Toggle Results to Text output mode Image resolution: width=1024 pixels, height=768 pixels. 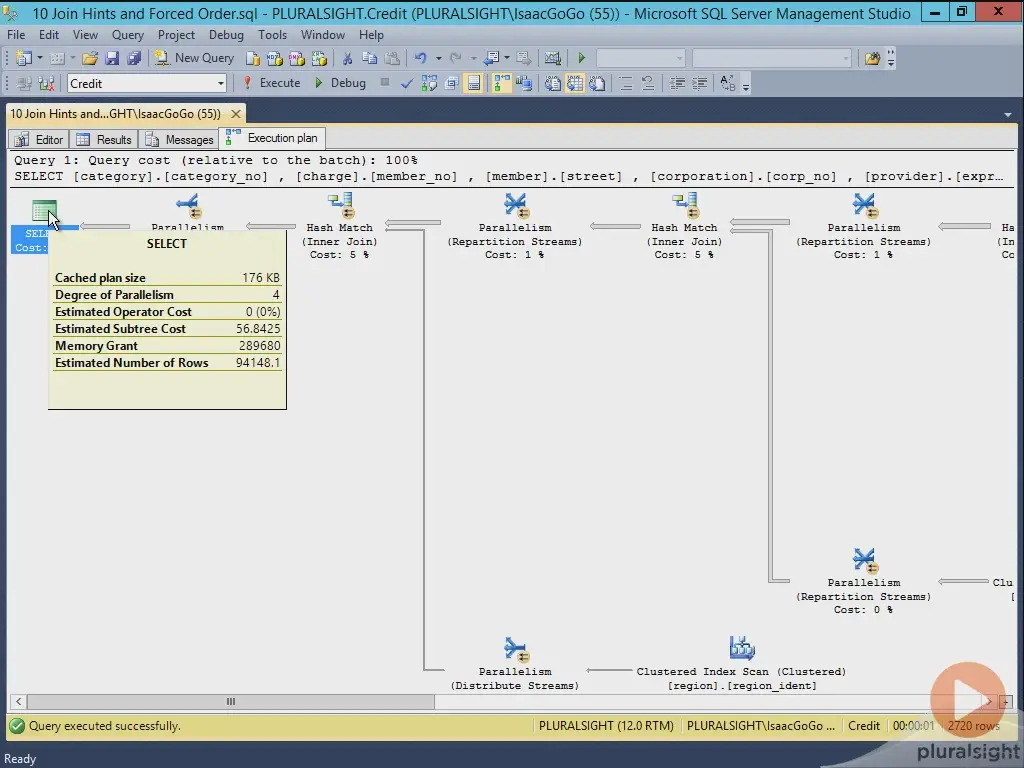(553, 83)
